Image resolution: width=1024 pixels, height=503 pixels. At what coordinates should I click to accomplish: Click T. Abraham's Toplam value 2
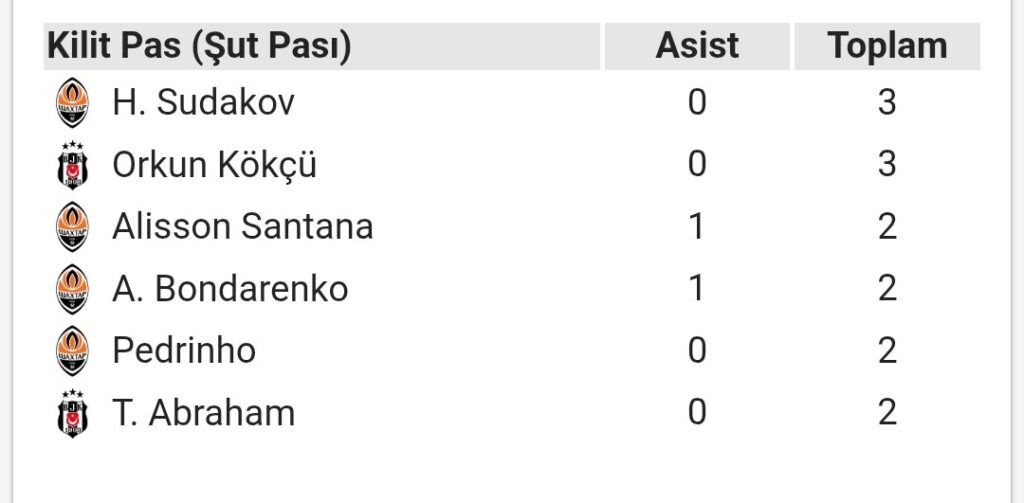[887, 413]
